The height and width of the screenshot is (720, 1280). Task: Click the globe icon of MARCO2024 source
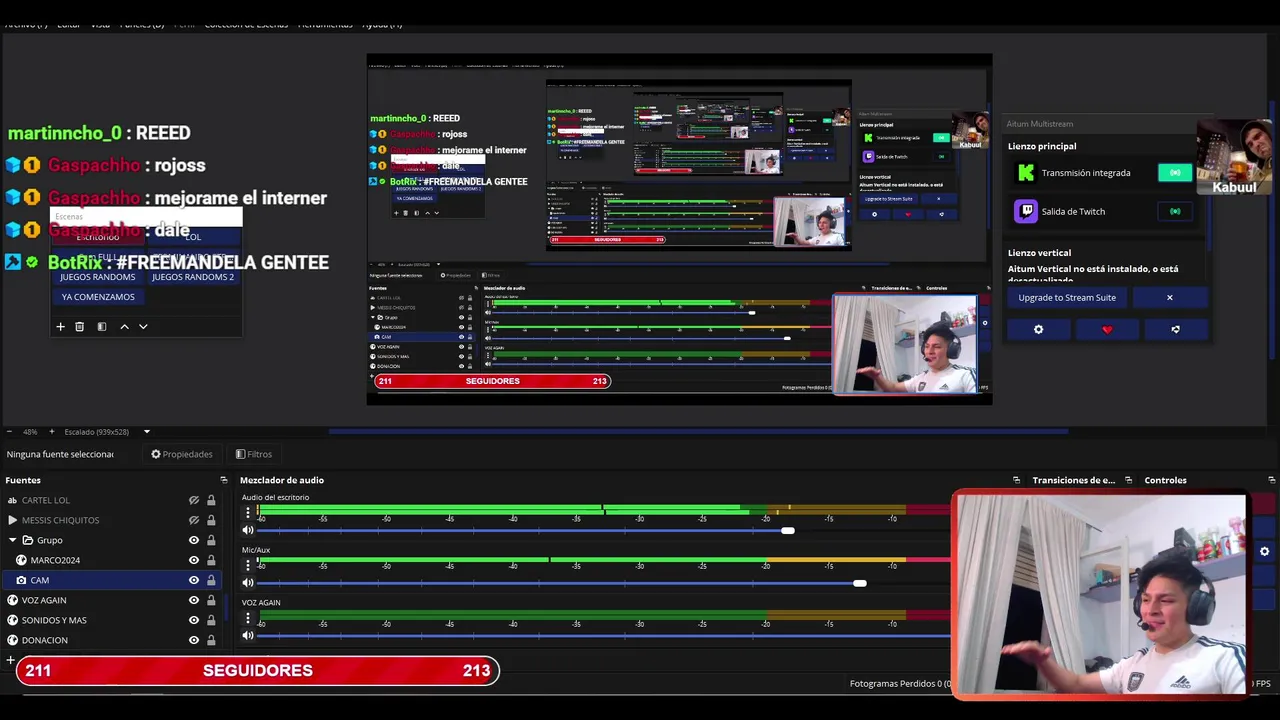pyautogui.click(x=21, y=560)
